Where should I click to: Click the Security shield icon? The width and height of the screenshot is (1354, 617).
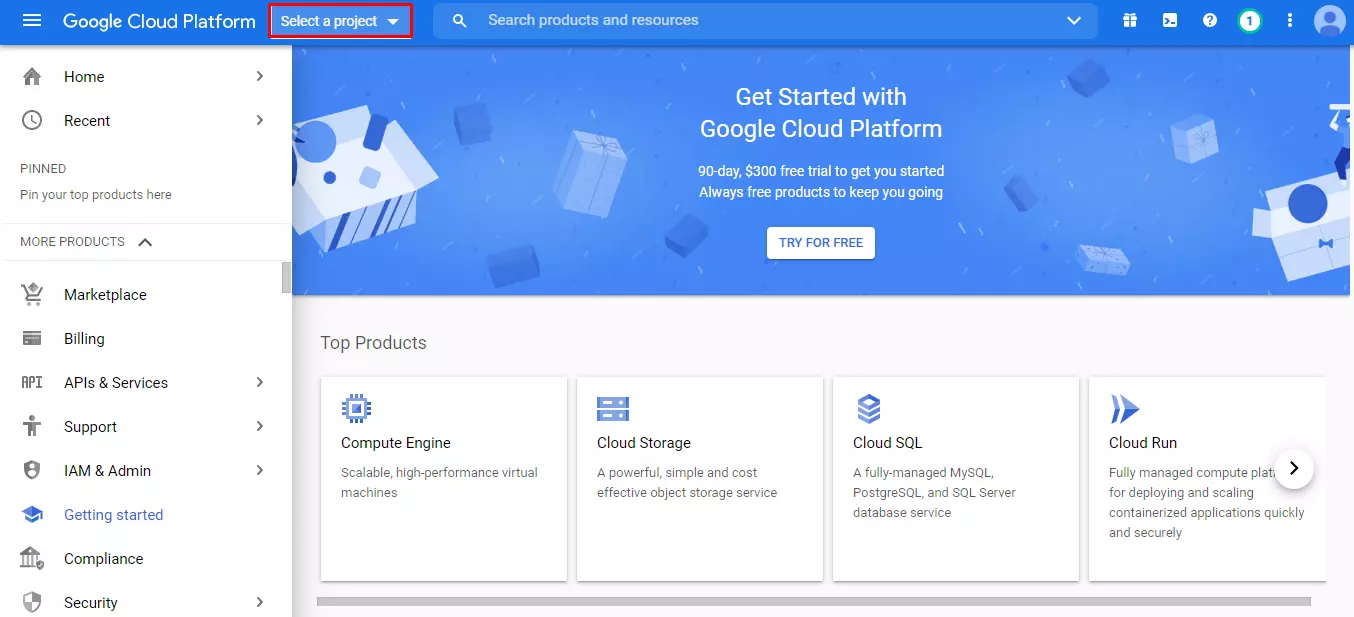coord(32,602)
